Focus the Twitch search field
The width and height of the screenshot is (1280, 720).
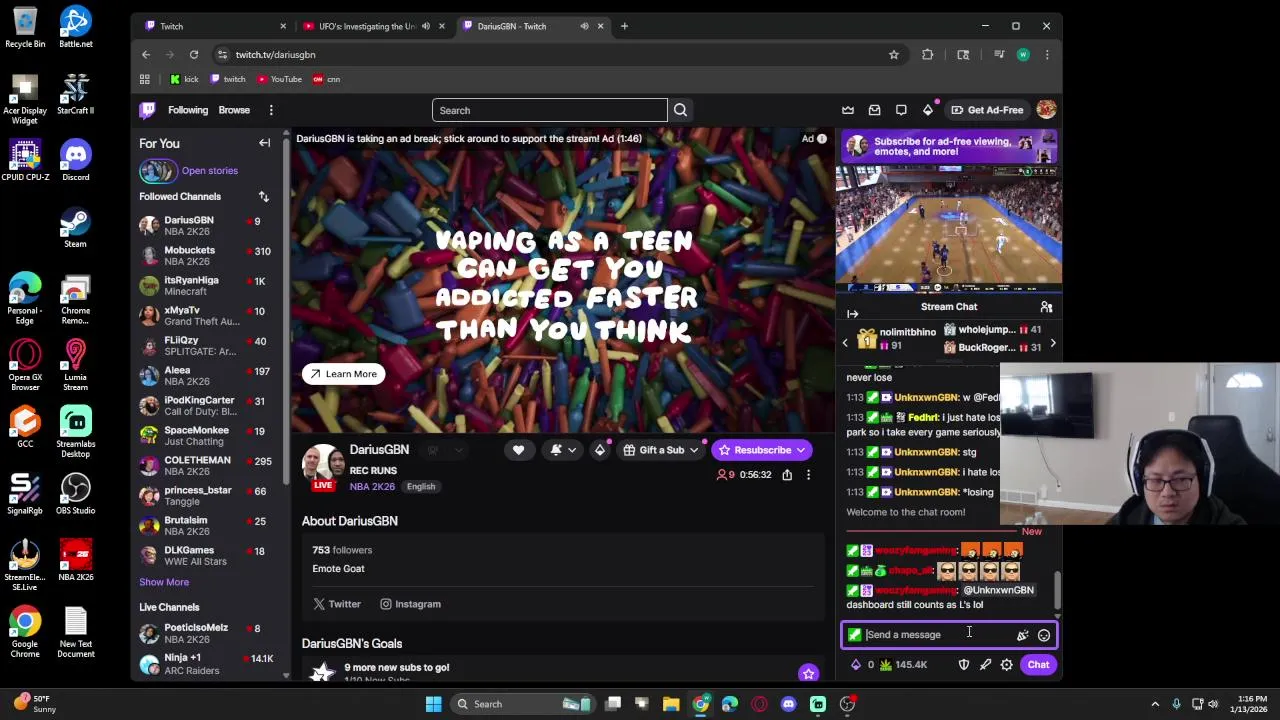click(x=550, y=110)
